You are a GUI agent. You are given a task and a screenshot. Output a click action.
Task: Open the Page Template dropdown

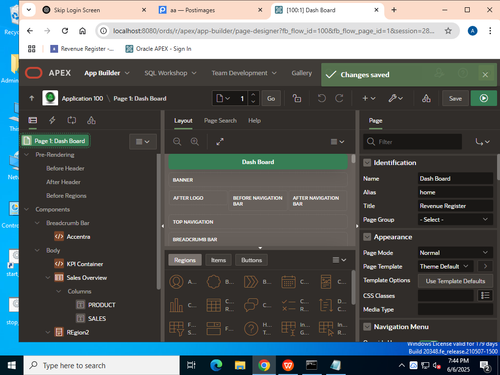coord(445,266)
